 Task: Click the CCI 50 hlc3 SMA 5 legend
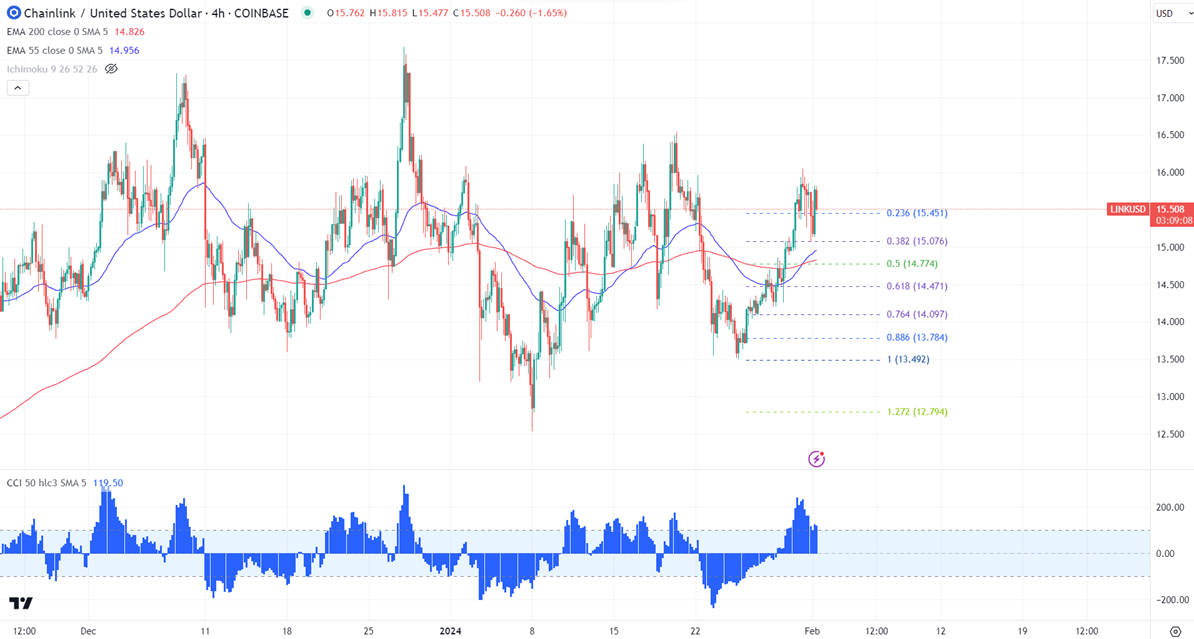46,483
